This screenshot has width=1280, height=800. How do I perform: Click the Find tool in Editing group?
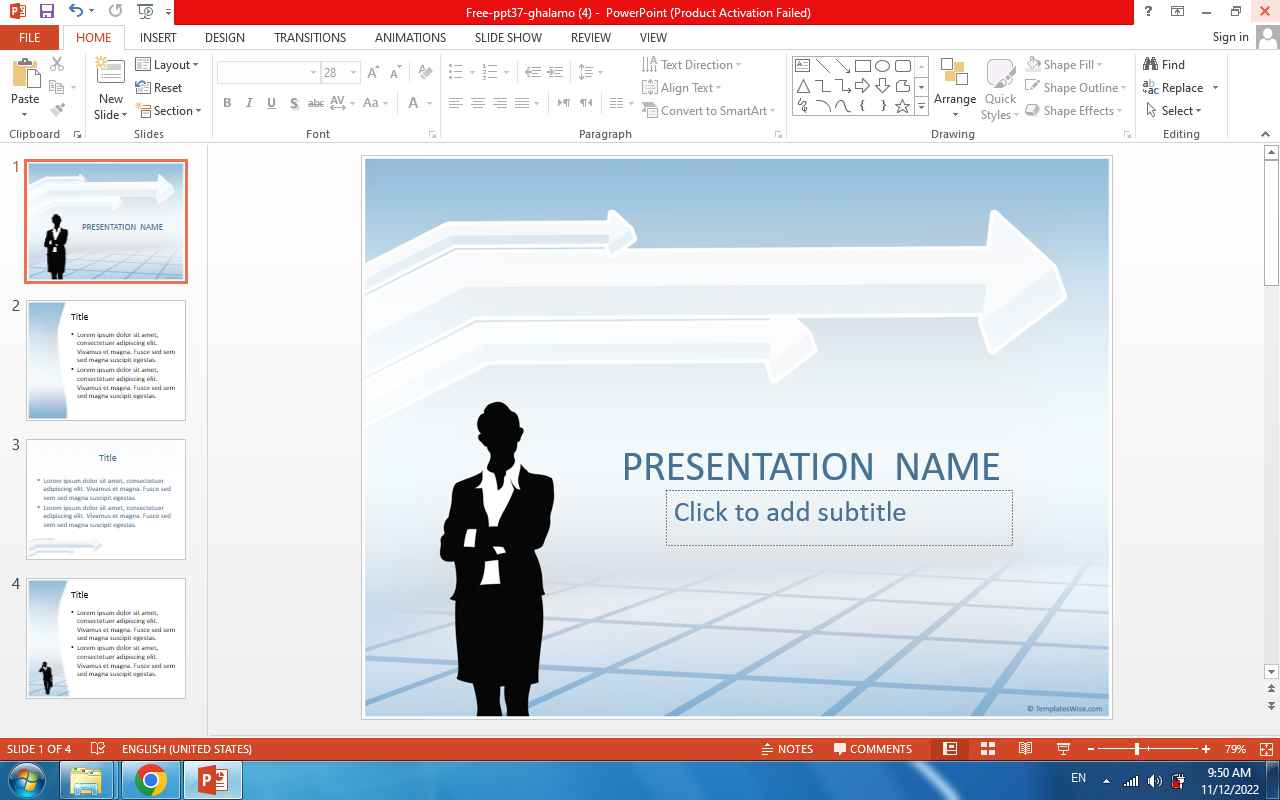1165,65
